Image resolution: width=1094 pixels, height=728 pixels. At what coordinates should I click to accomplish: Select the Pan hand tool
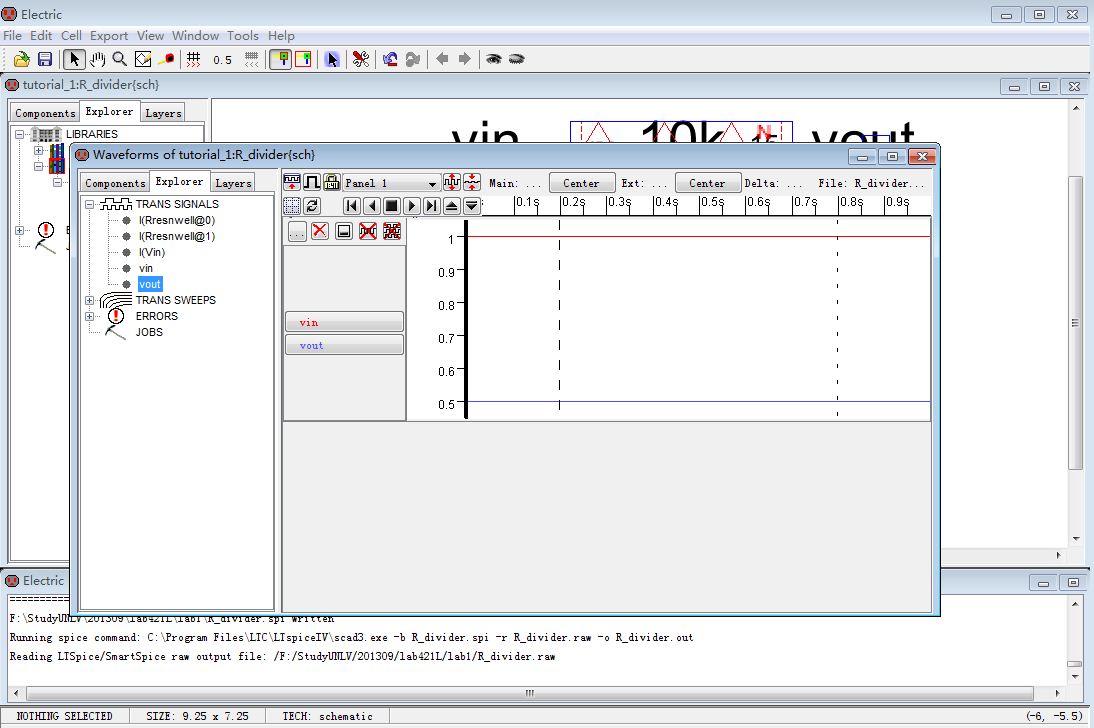coord(98,60)
